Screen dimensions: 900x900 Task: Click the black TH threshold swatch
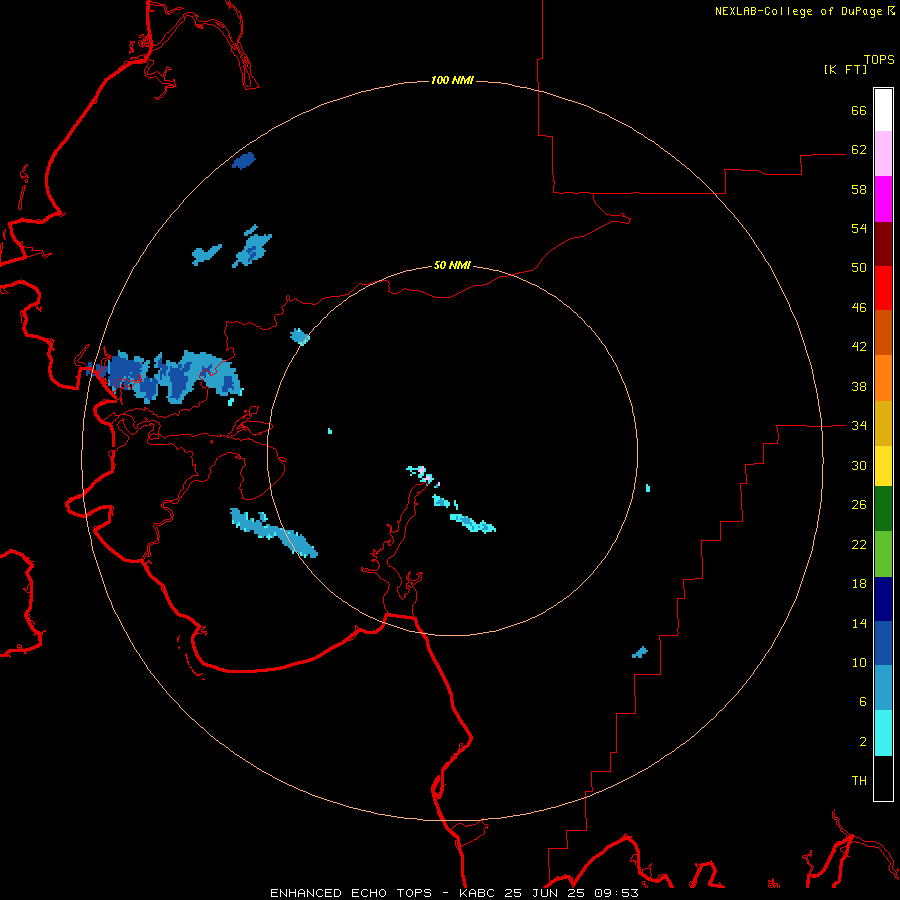click(883, 778)
